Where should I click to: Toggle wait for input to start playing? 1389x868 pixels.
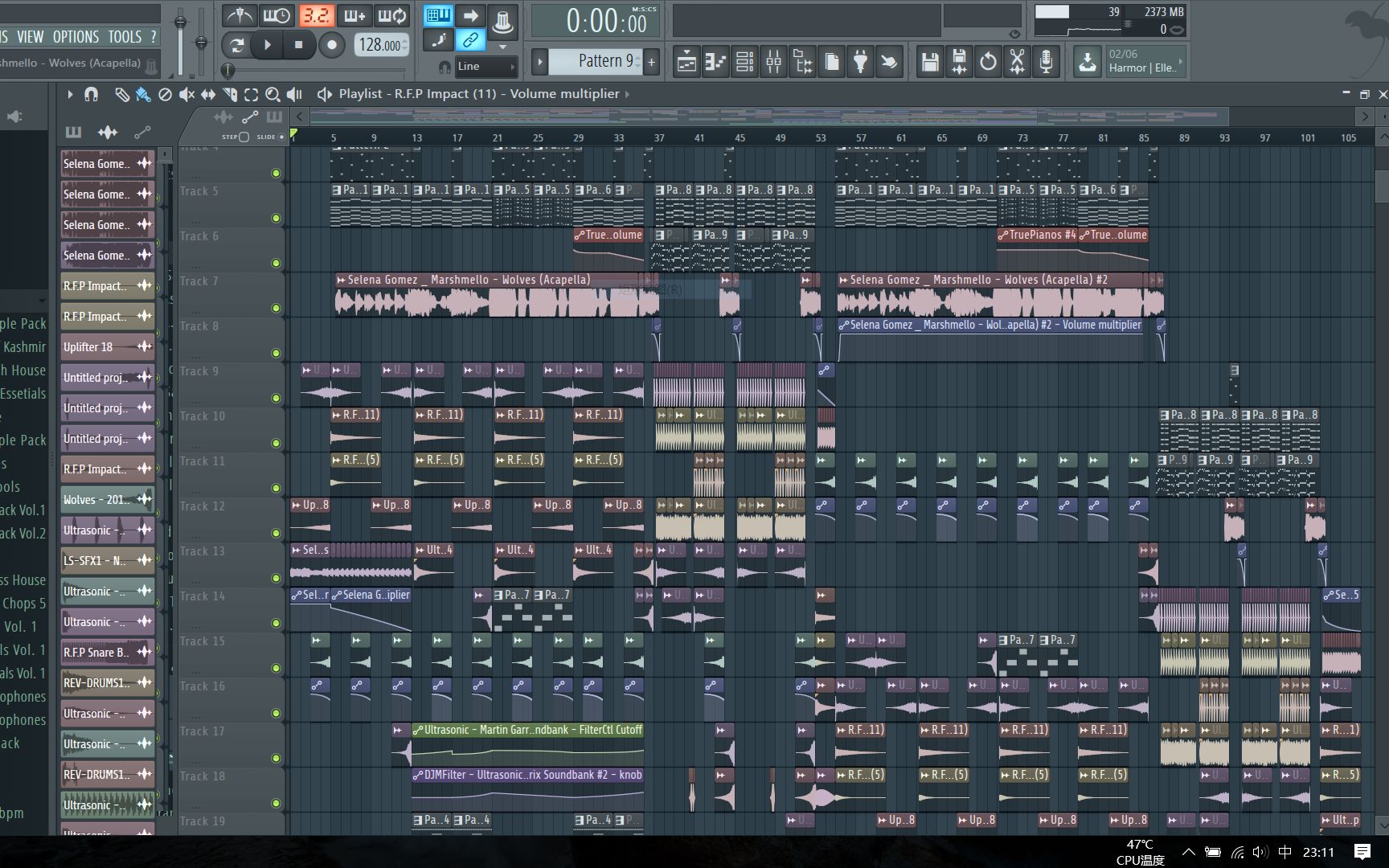277,15
